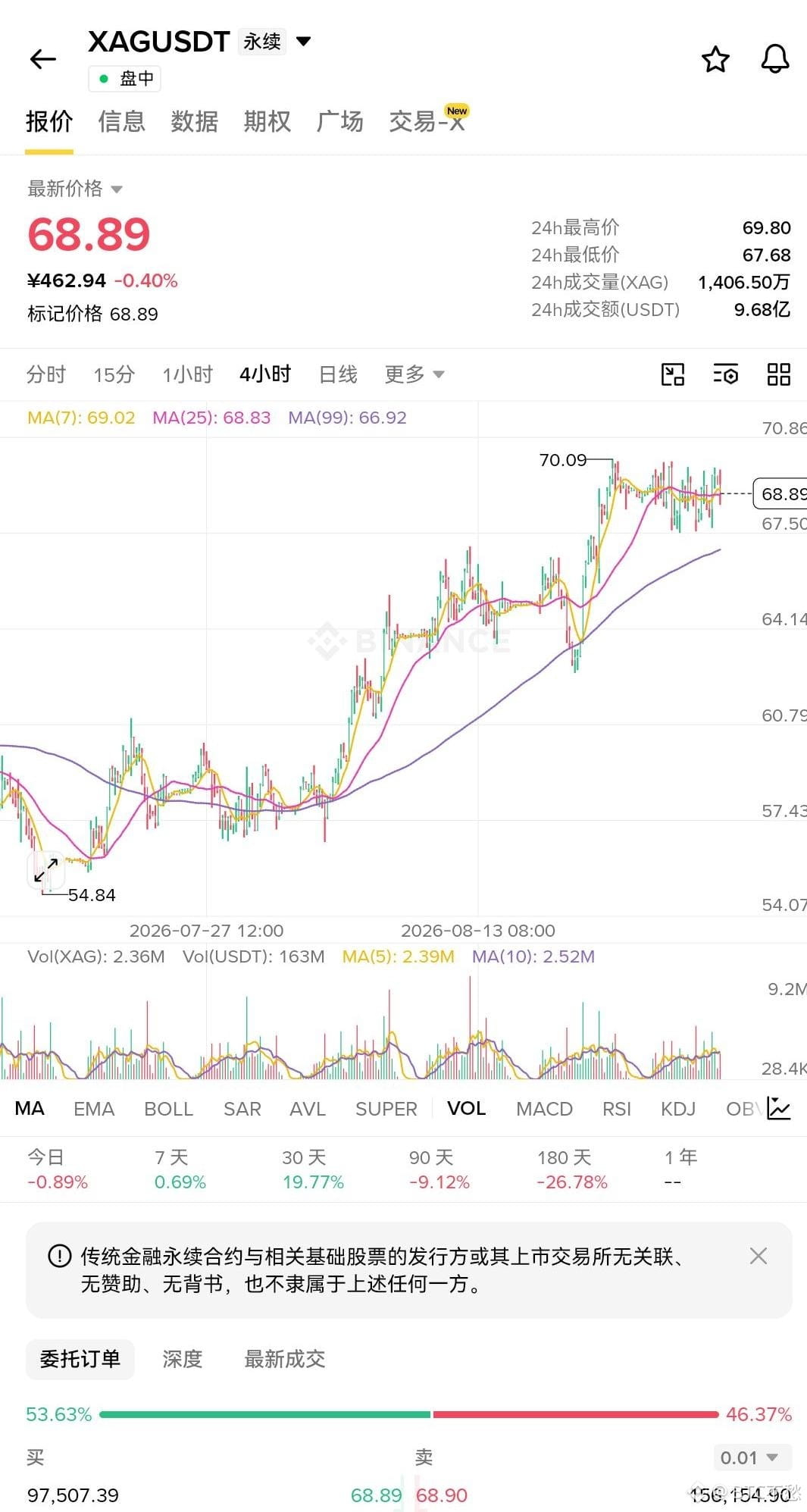Open indicator chart settings icon beside OBV
This screenshot has width=807, height=1512.
coord(779,1109)
